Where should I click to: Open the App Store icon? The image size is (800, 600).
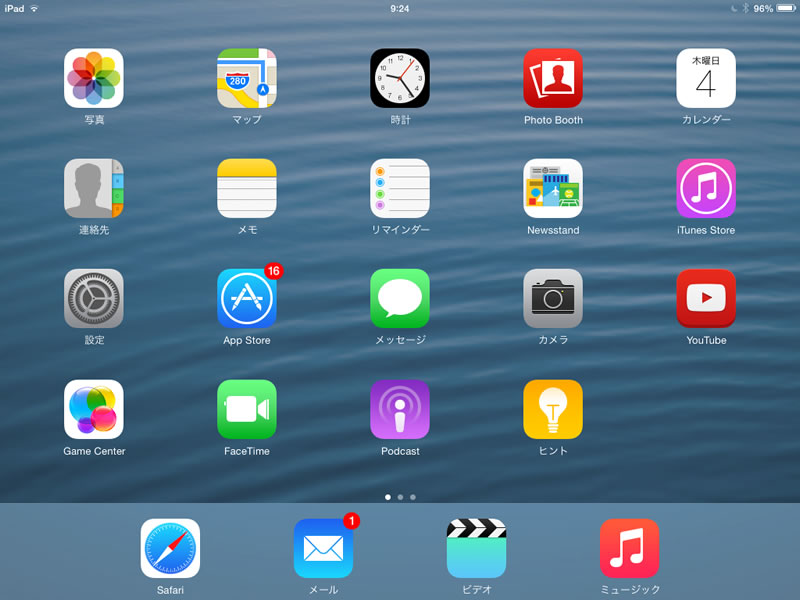point(247,298)
